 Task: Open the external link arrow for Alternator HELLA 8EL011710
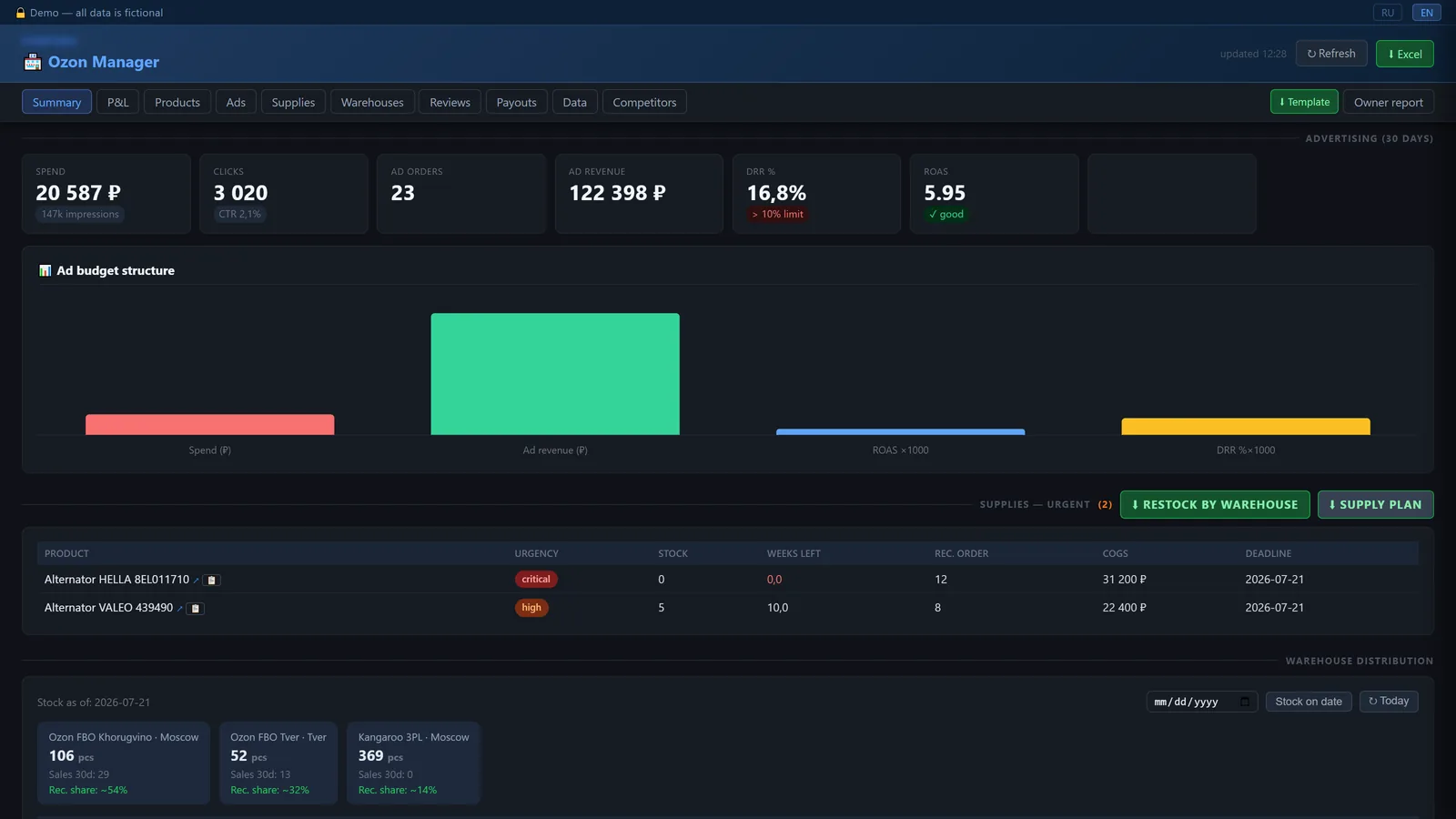click(x=196, y=581)
